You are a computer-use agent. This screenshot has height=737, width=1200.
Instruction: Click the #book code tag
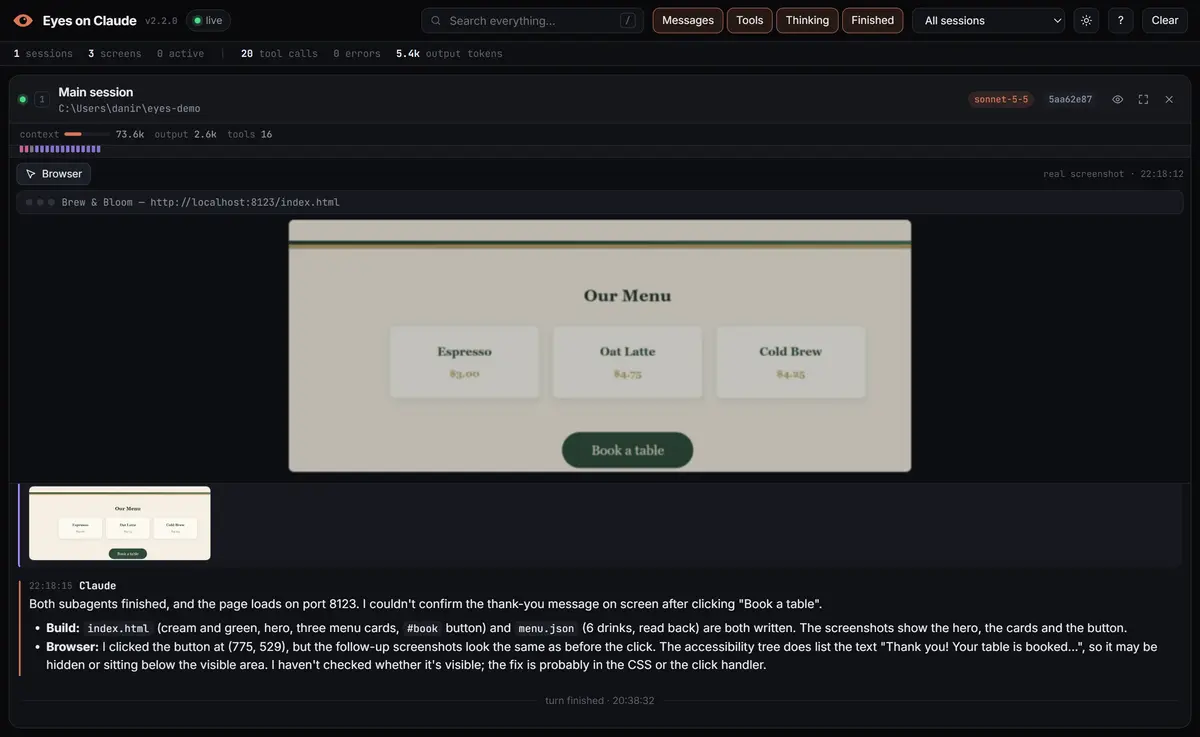pyautogui.click(x=422, y=628)
